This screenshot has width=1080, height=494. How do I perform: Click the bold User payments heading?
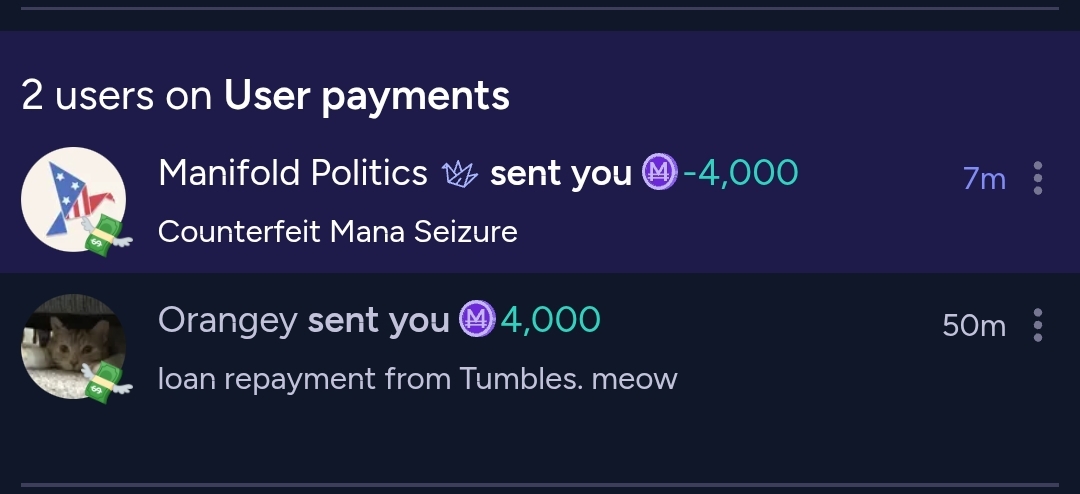coord(366,96)
